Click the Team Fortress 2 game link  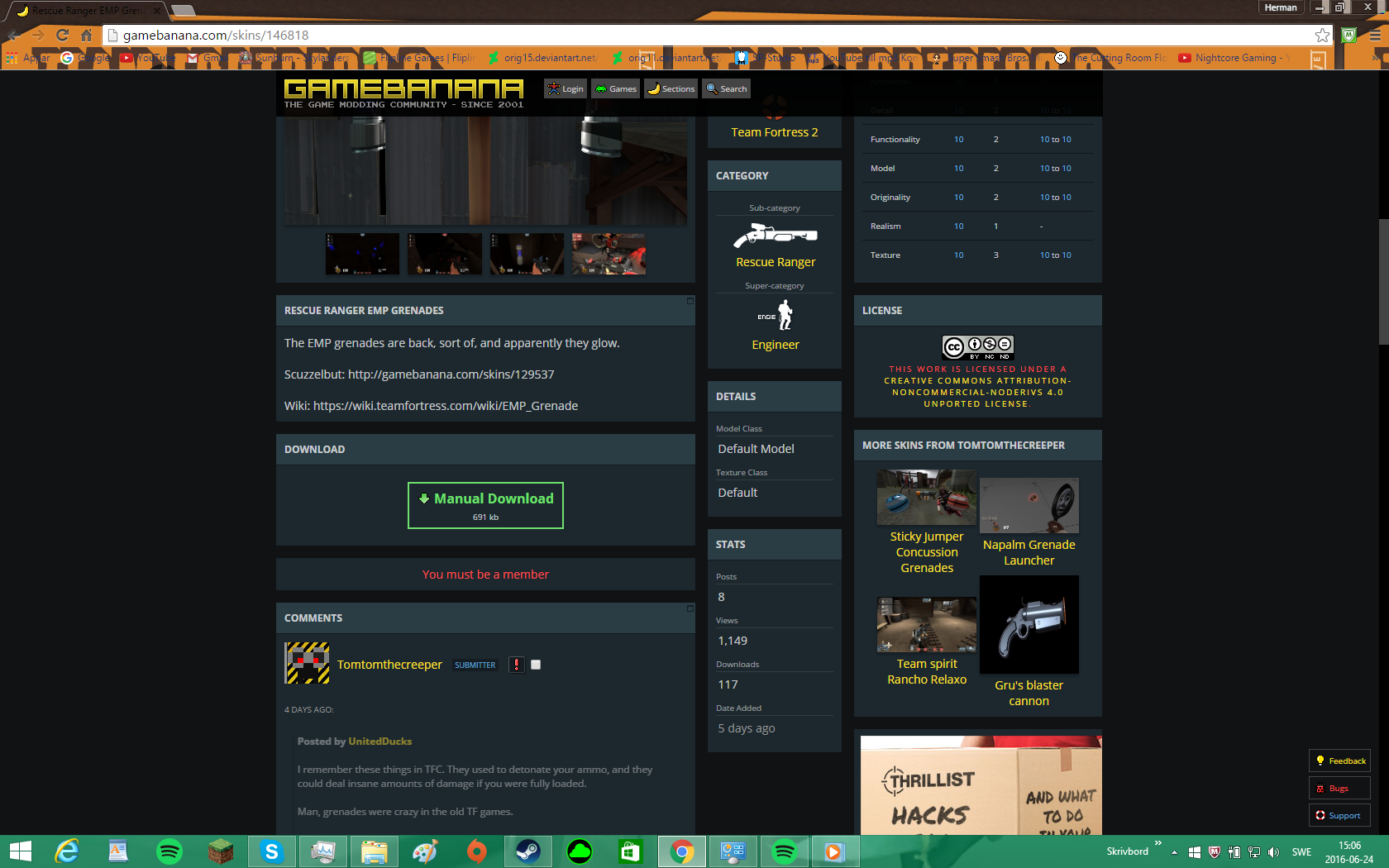point(775,132)
